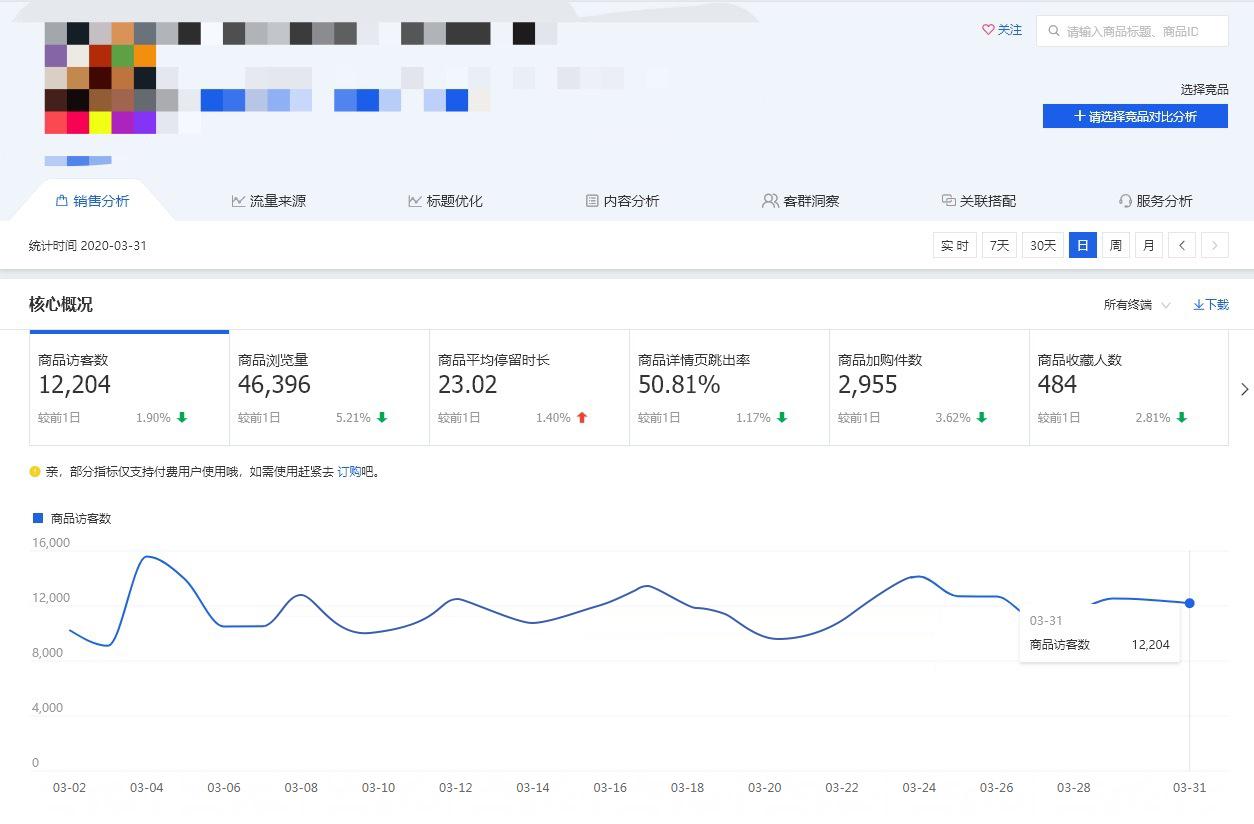The width and height of the screenshot is (1254, 824).
Task: Expand more metric cards with right arrow
Action: (1245, 390)
